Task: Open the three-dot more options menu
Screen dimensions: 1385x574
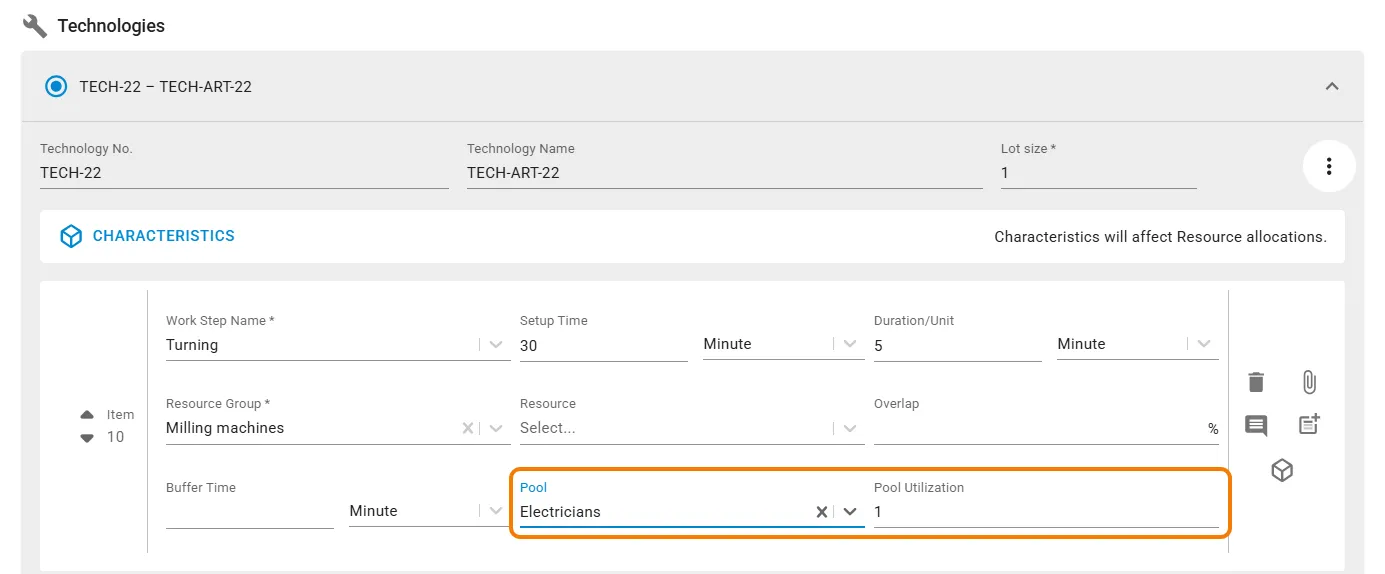Action: 1329,166
